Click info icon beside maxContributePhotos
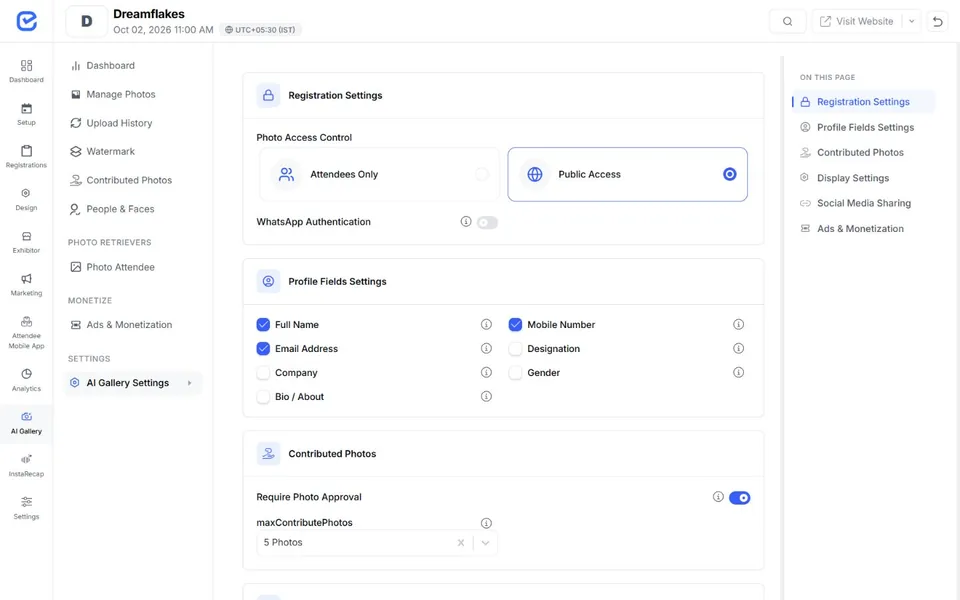This screenshot has height=600, width=960. (486, 523)
